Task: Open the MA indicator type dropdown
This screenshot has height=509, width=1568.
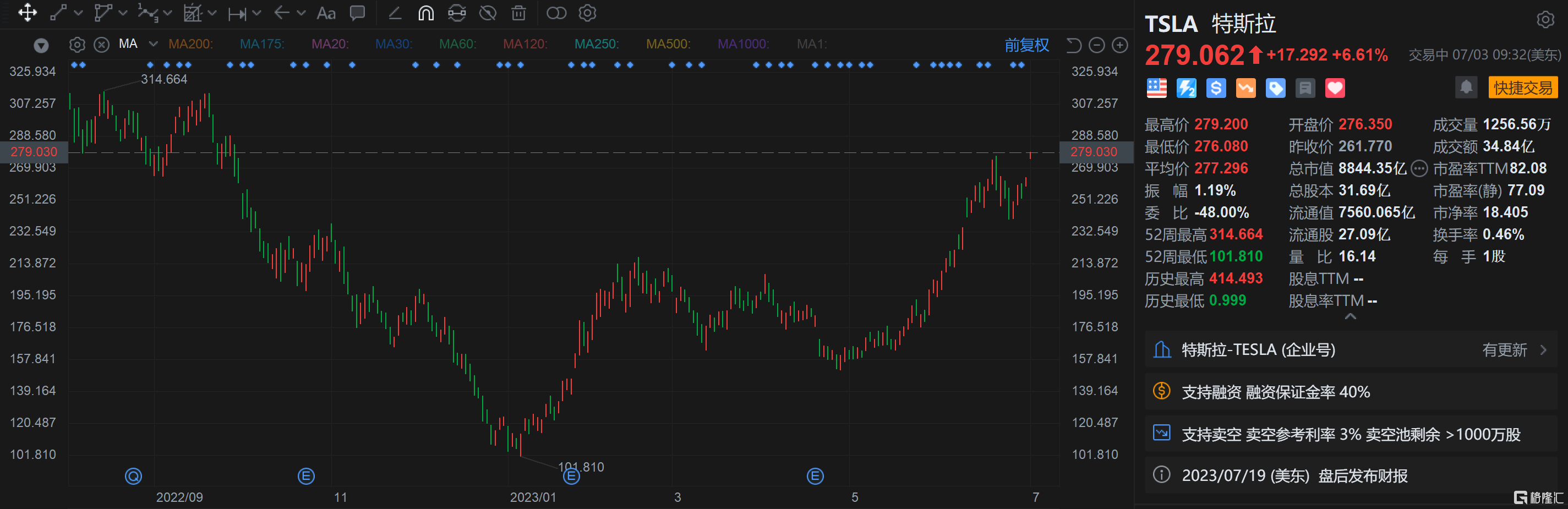Action: (154, 44)
